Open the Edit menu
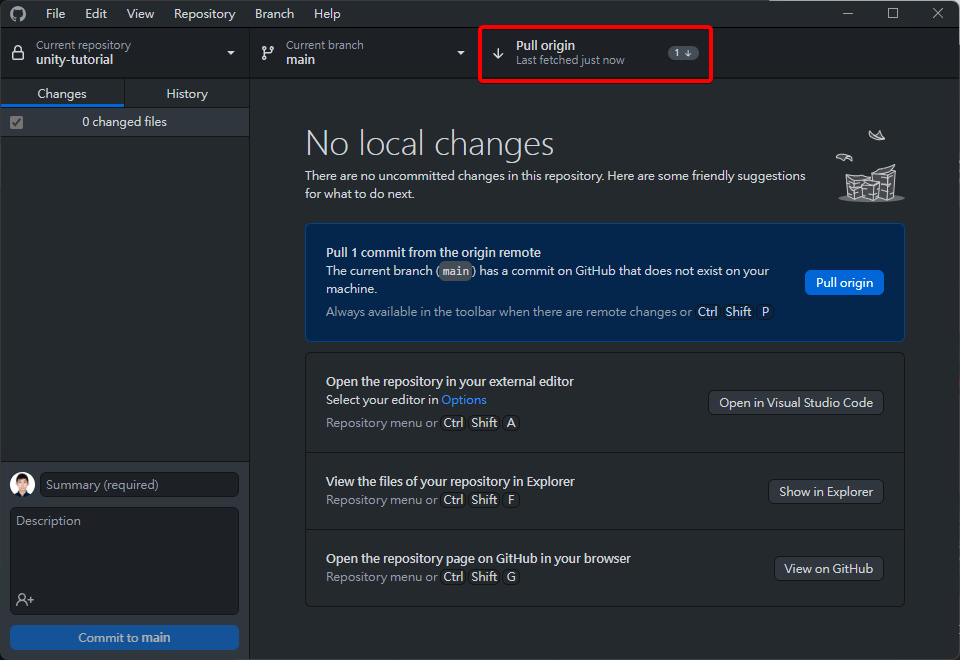This screenshot has width=960, height=660. coord(96,13)
